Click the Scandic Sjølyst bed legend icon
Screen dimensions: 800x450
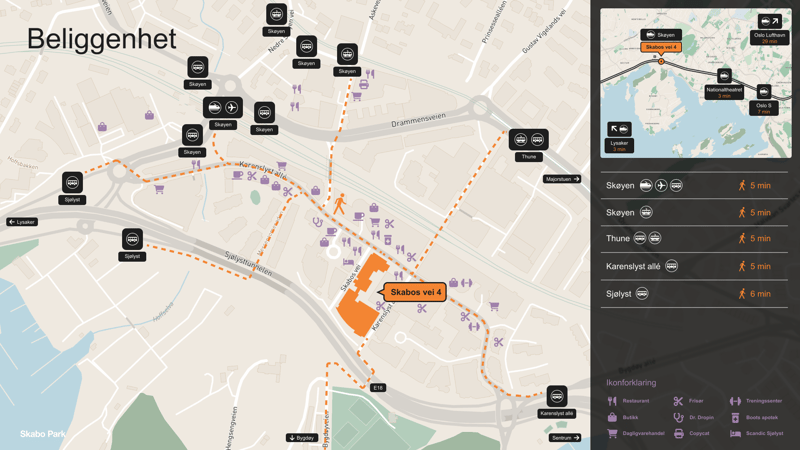pos(735,433)
